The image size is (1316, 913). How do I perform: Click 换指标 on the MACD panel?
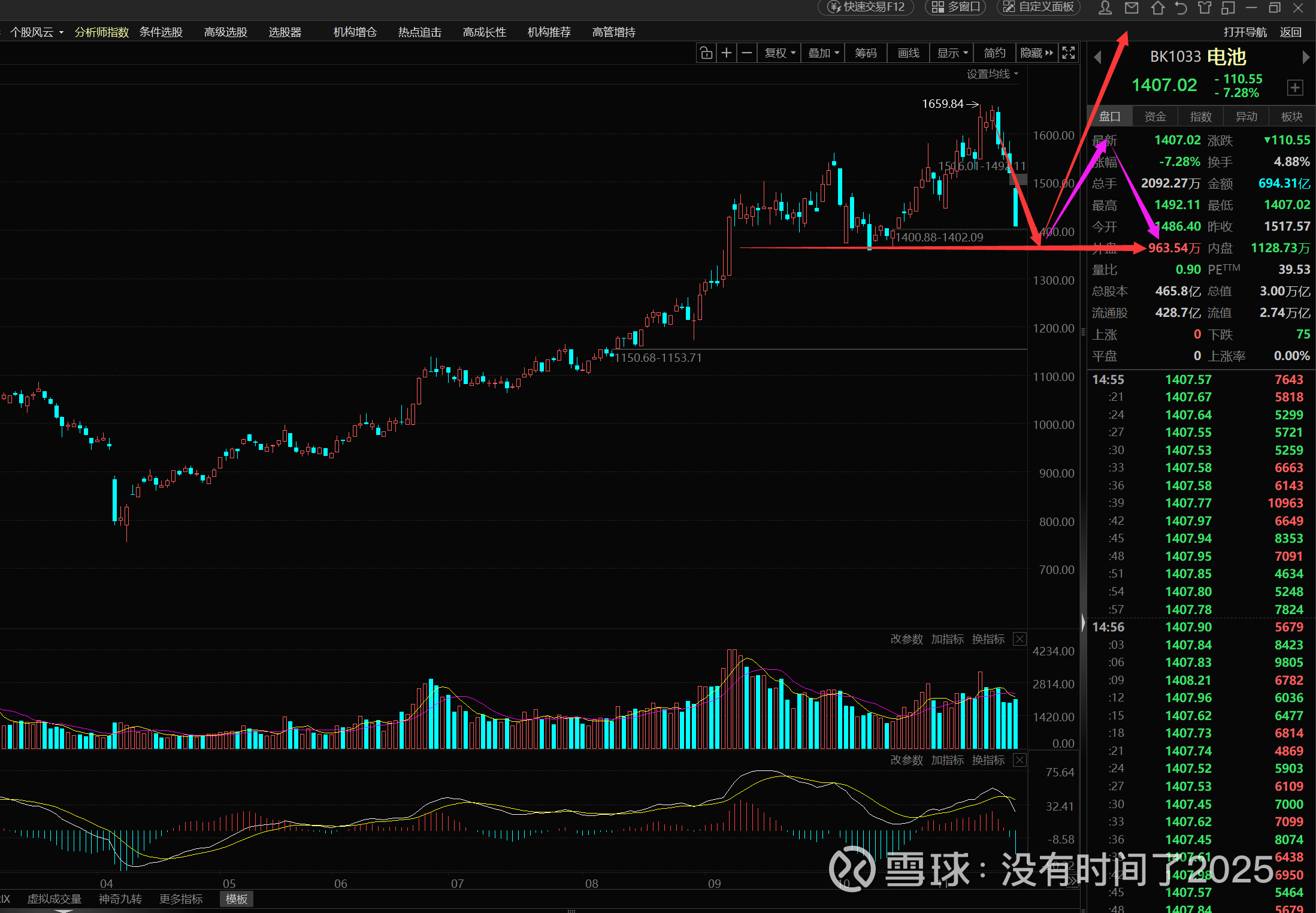(988, 760)
